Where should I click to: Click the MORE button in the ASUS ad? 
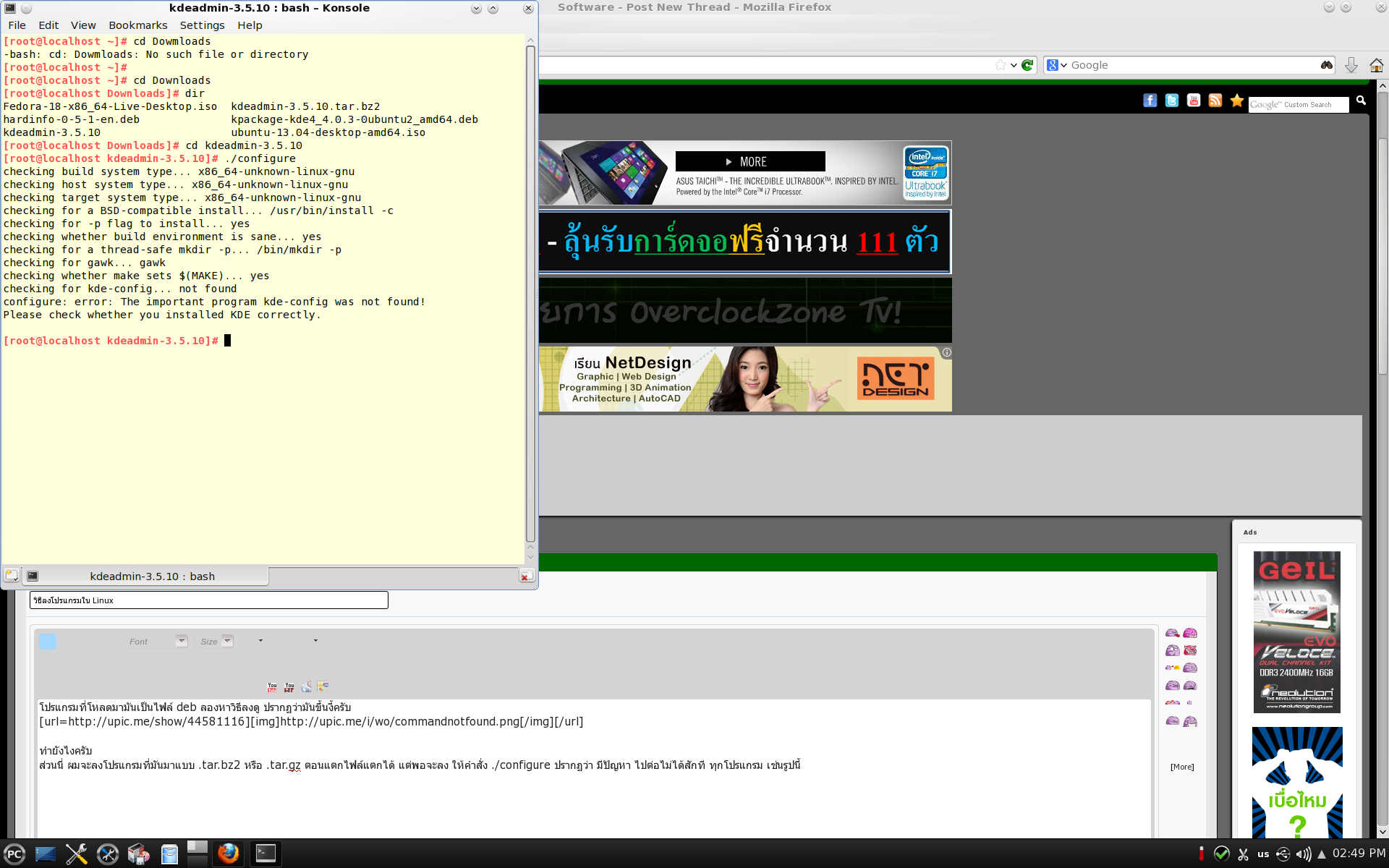[749, 161]
